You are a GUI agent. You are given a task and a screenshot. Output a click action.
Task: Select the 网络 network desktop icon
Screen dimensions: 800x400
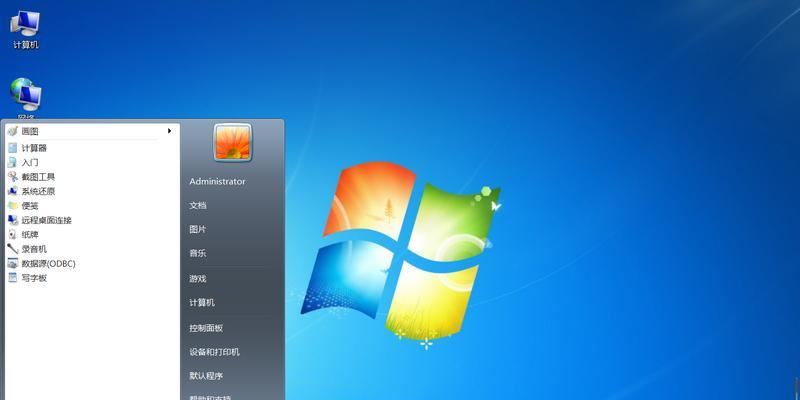tap(25, 98)
